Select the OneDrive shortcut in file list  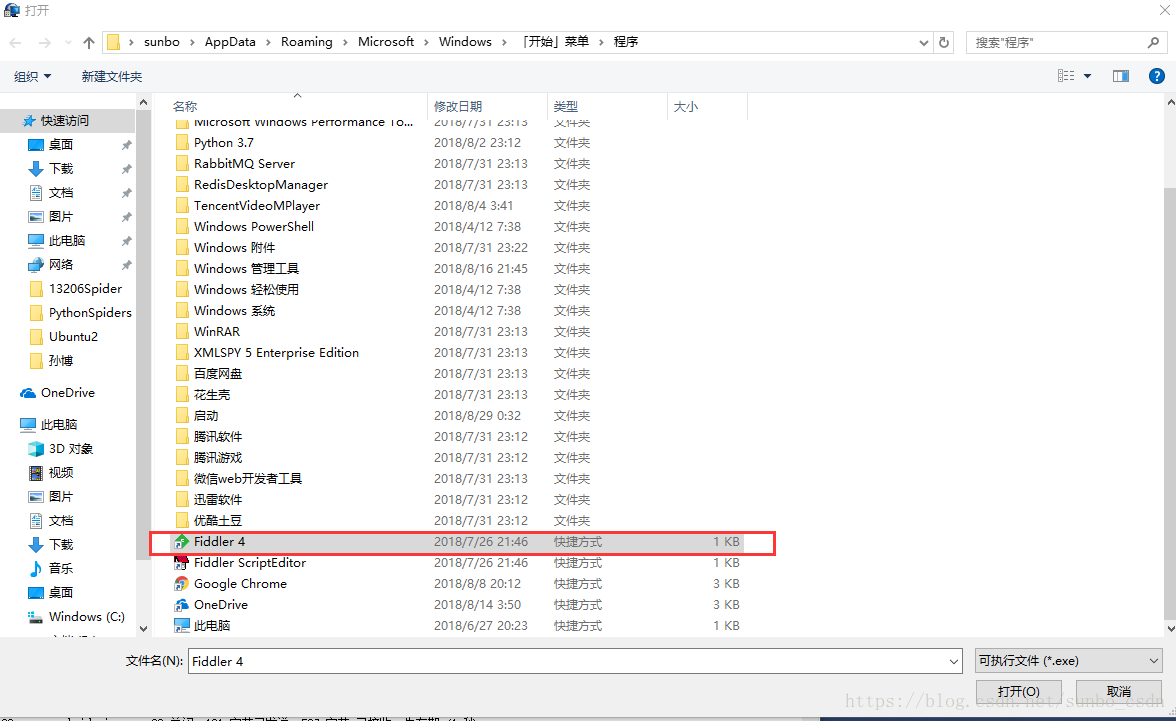(220, 605)
